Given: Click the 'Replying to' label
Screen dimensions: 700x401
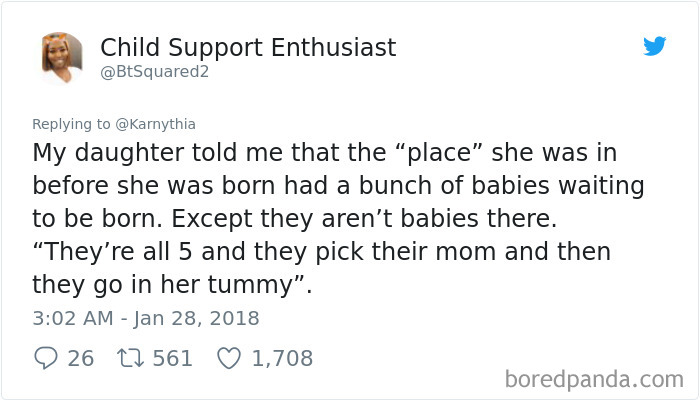Looking at the screenshot, I should 72,124.
